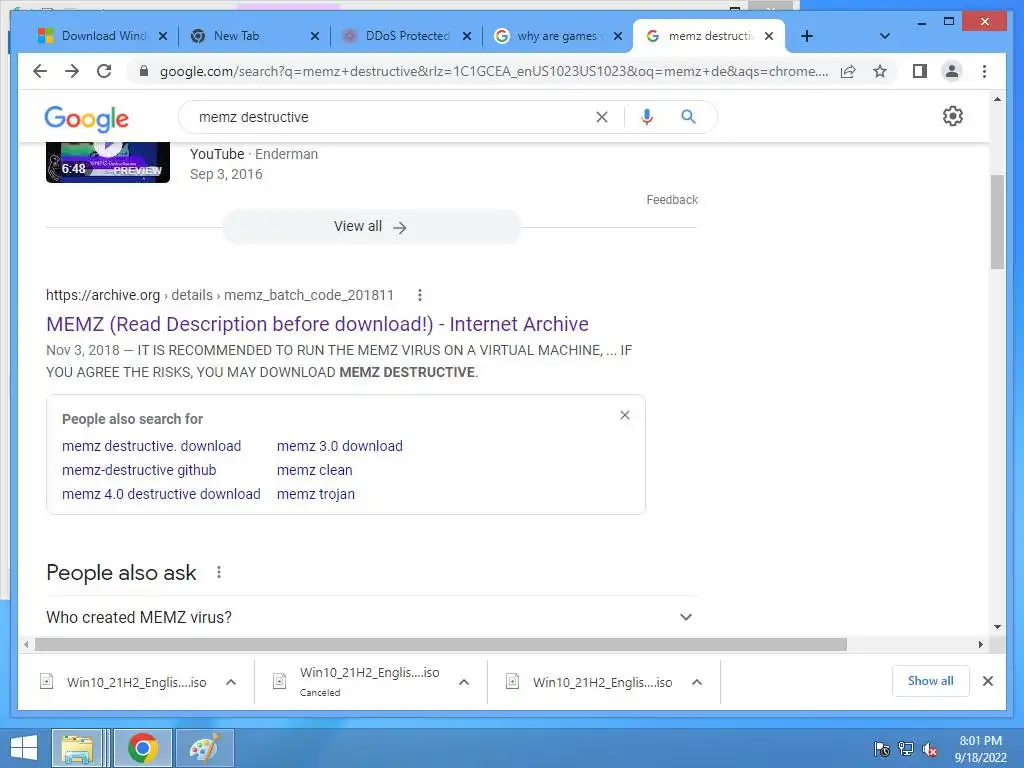This screenshot has width=1024, height=768.
Task: Open the network tray icon
Action: (x=906, y=749)
